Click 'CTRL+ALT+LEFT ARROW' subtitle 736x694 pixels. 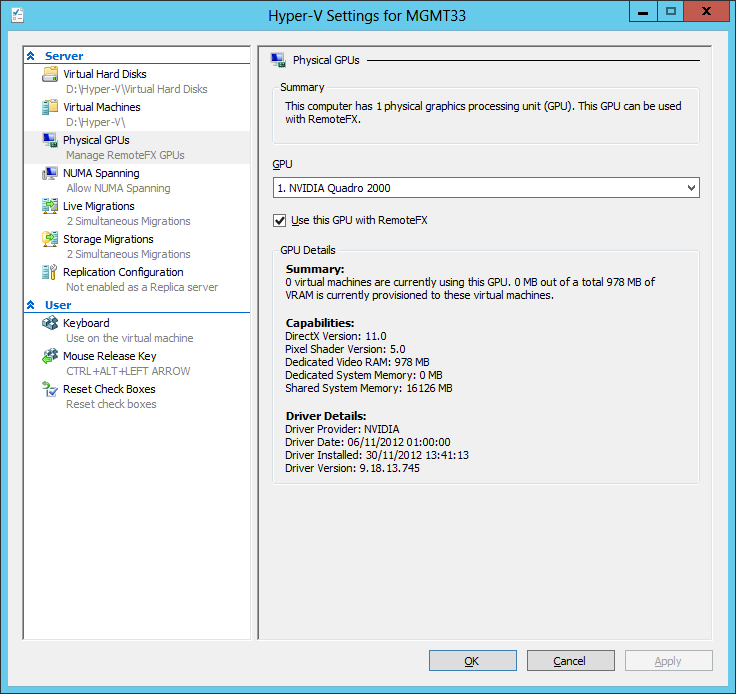pyautogui.click(x=128, y=371)
